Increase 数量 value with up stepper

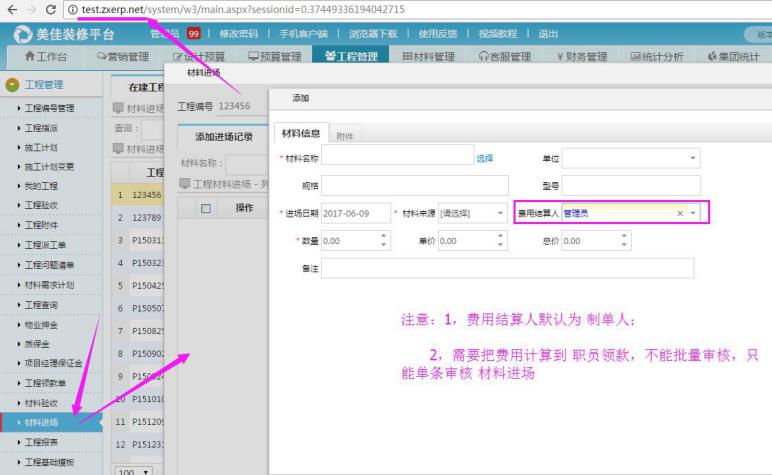[x=385, y=236]
